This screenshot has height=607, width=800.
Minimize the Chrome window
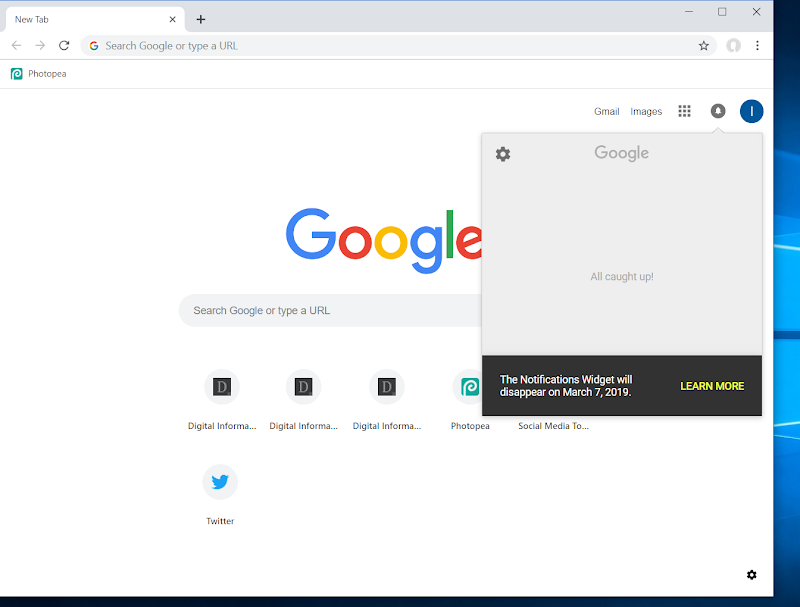tap(688, 12)
